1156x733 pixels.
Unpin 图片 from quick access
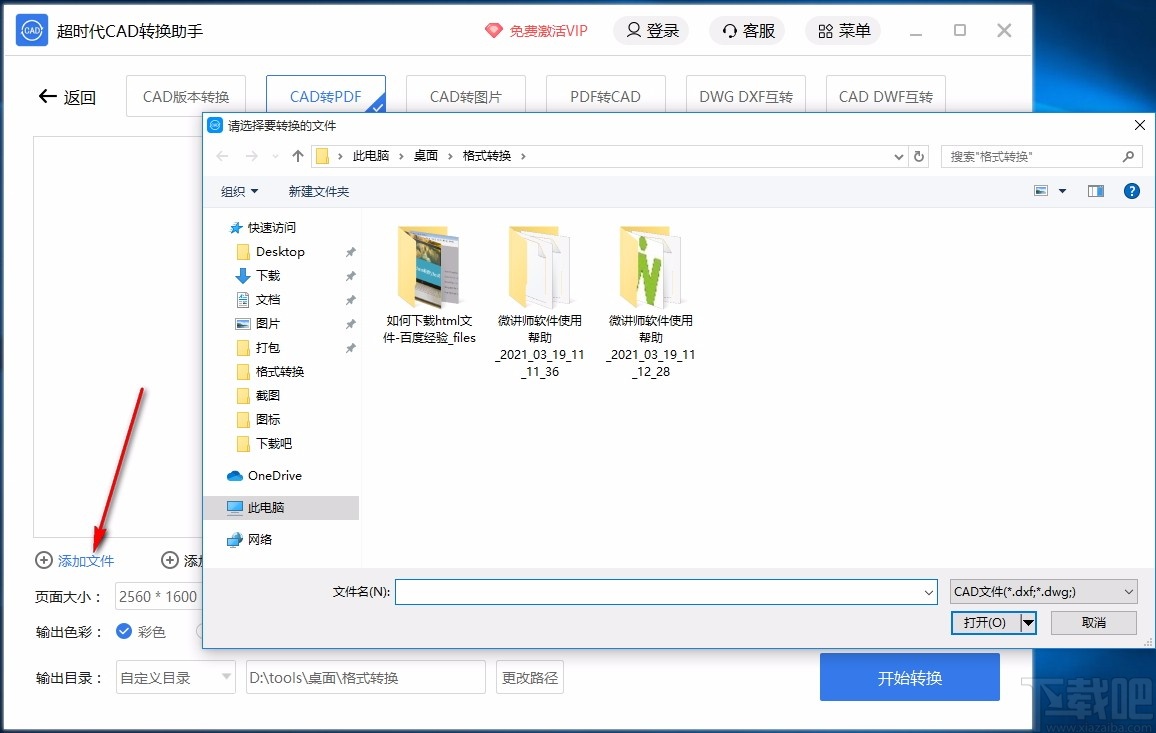pos(348,323)
